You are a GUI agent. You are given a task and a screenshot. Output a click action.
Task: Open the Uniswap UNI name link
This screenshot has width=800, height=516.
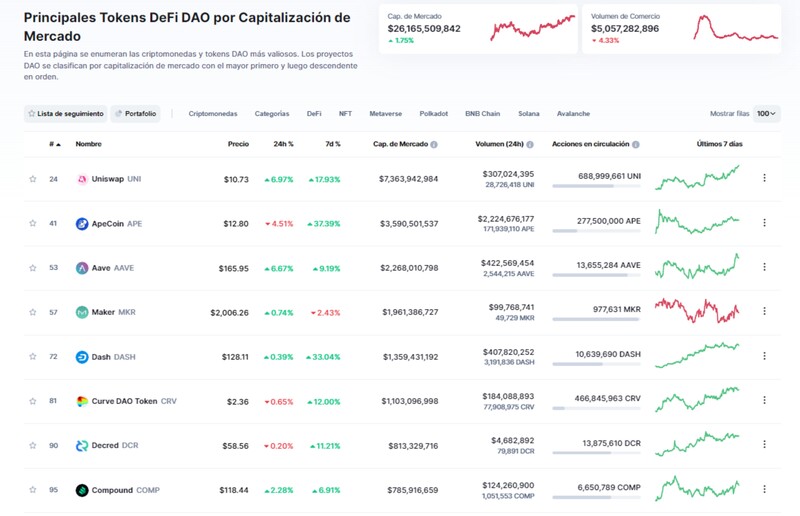[116, 179]
